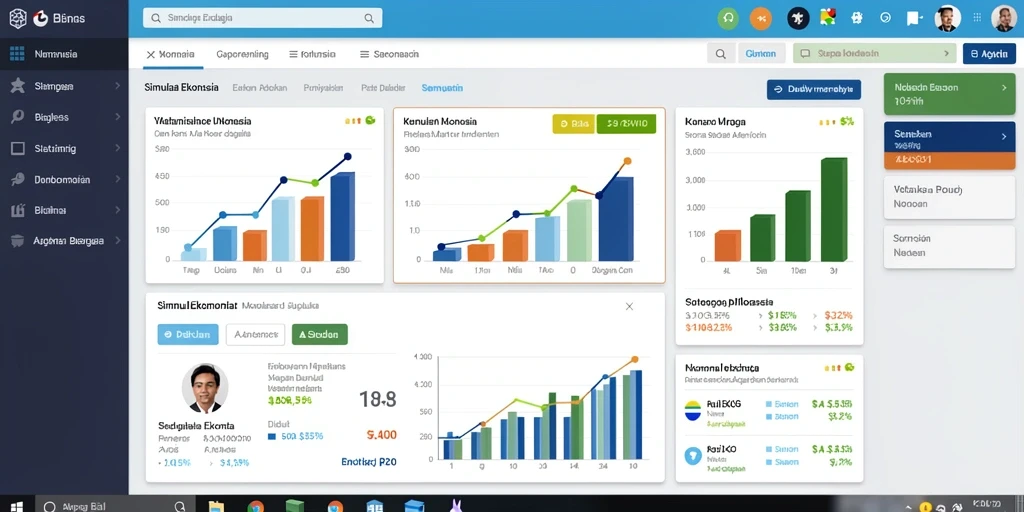Viewport: 1024px width, 512px height.
Task: Expand the green Nobadn Bason card arrow
Action: [1004, 87]
